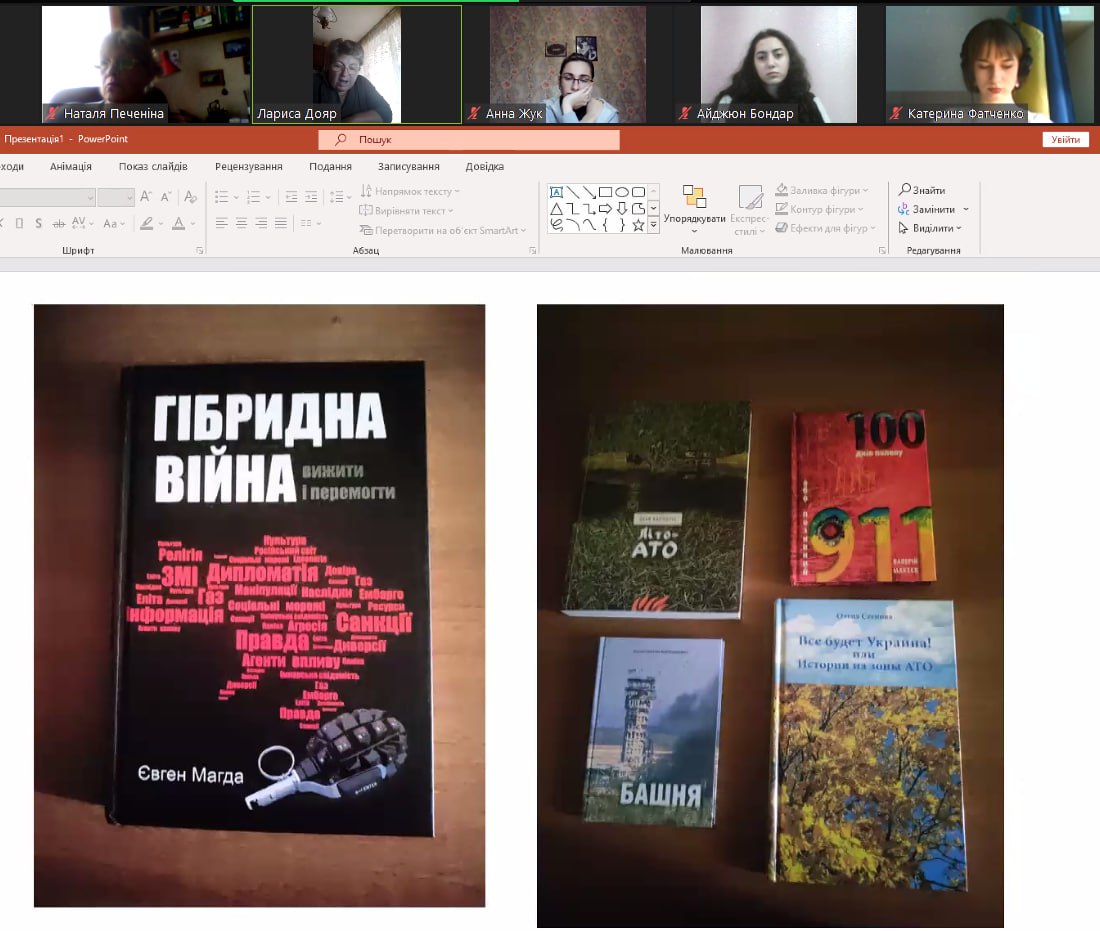Clear all text formatting
The width and height of the screenshot is (1100, 931).
tap(191, 197)
